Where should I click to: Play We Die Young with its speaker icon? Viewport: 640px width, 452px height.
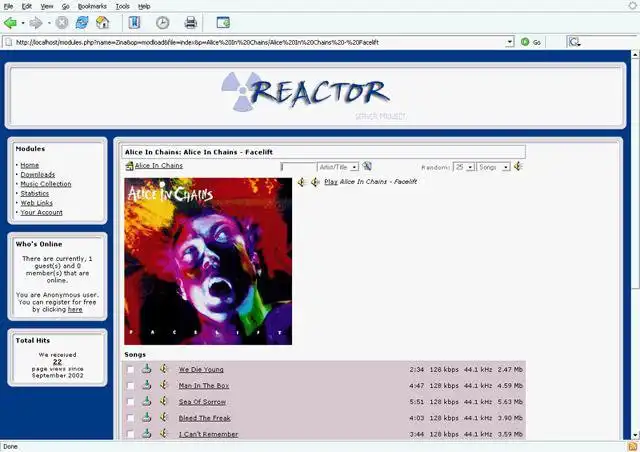[164, 369]
